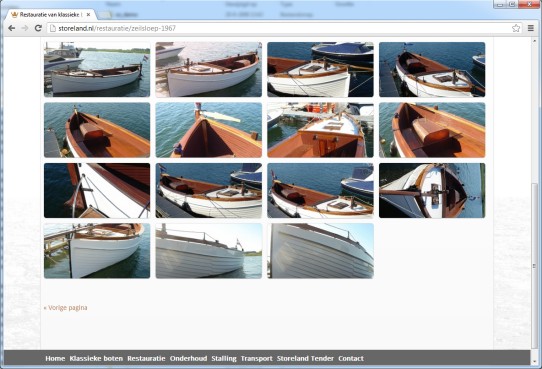Click the browser back arrow
542x369 pixels.
[x=11, y=28]
